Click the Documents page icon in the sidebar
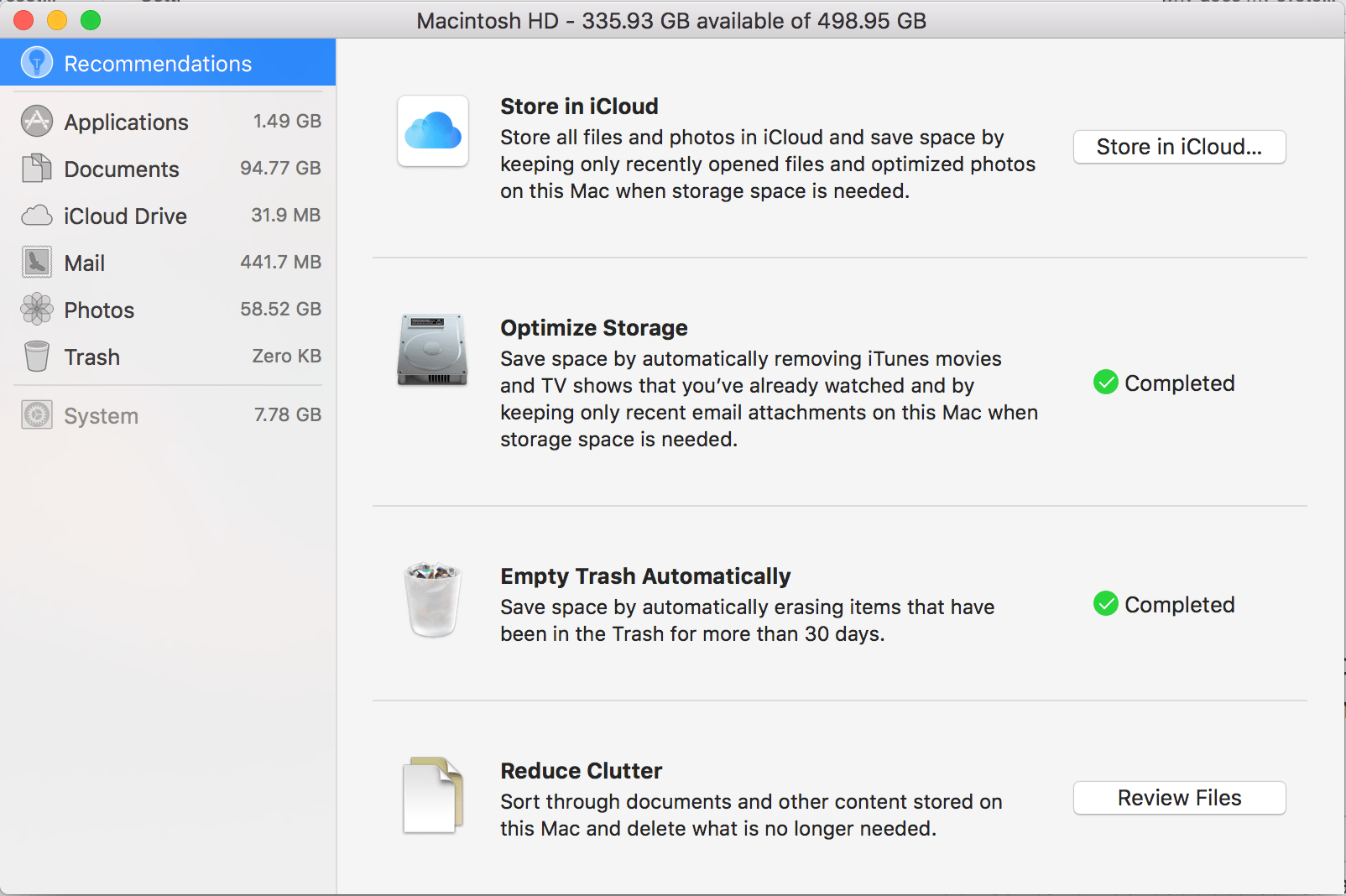1346x896 pixels. [x=35, y=169]
